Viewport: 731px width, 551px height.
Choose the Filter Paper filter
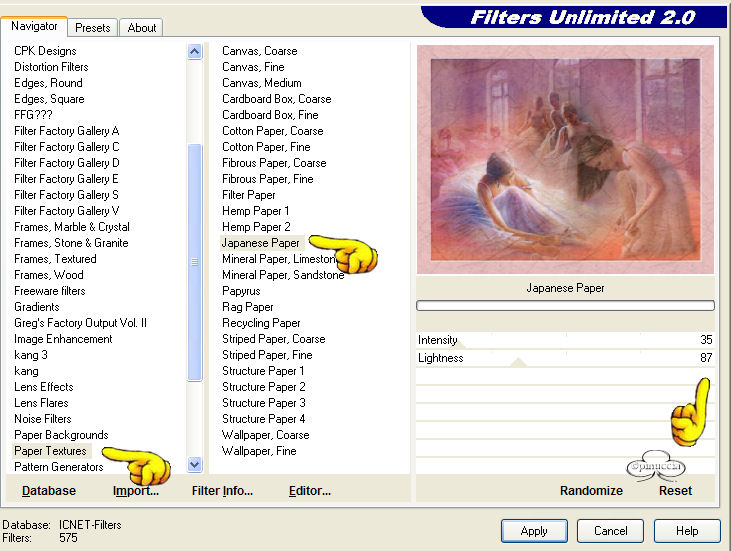click(248, 194)
